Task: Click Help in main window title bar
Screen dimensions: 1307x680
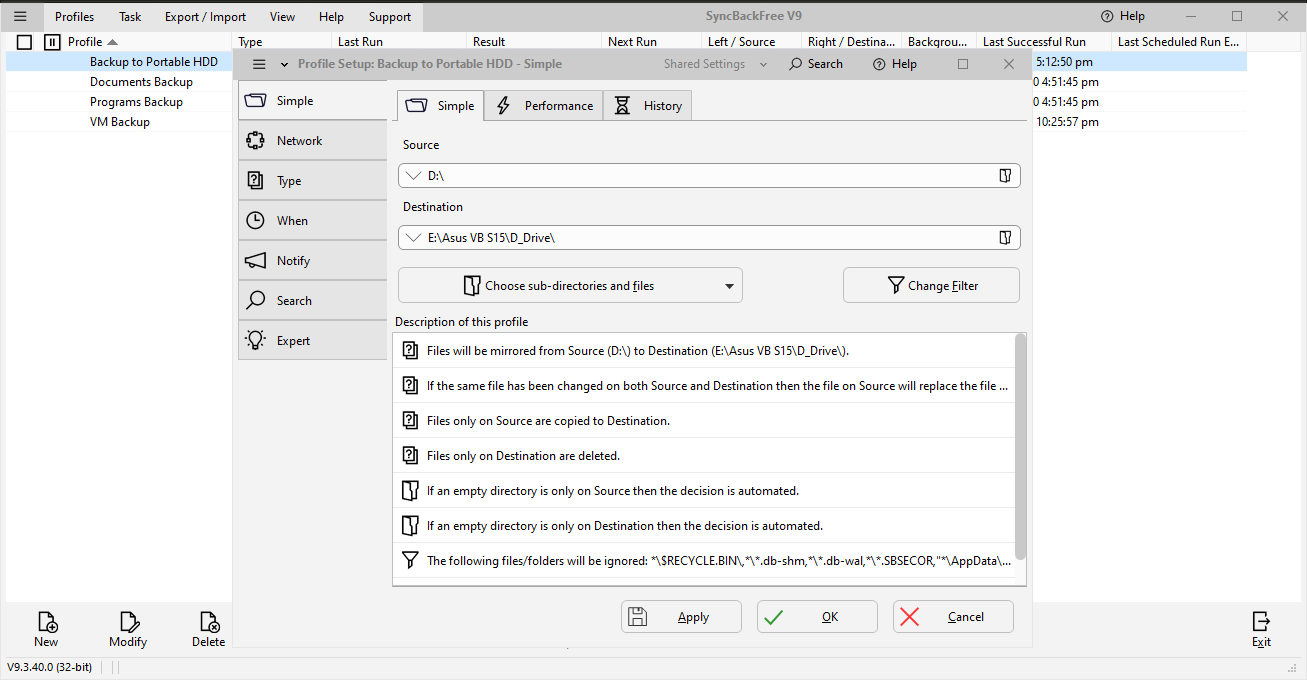Action: [x=1122, y=16]
